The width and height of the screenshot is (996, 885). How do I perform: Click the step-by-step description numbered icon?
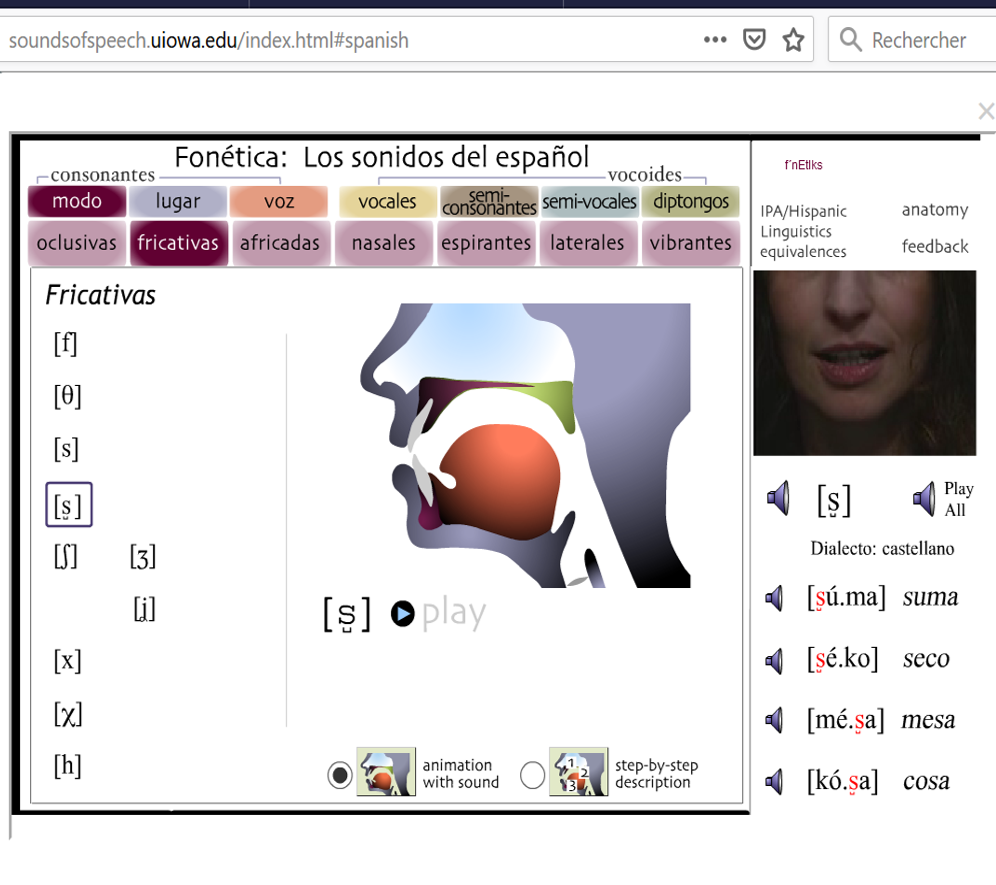click(578, 771)
